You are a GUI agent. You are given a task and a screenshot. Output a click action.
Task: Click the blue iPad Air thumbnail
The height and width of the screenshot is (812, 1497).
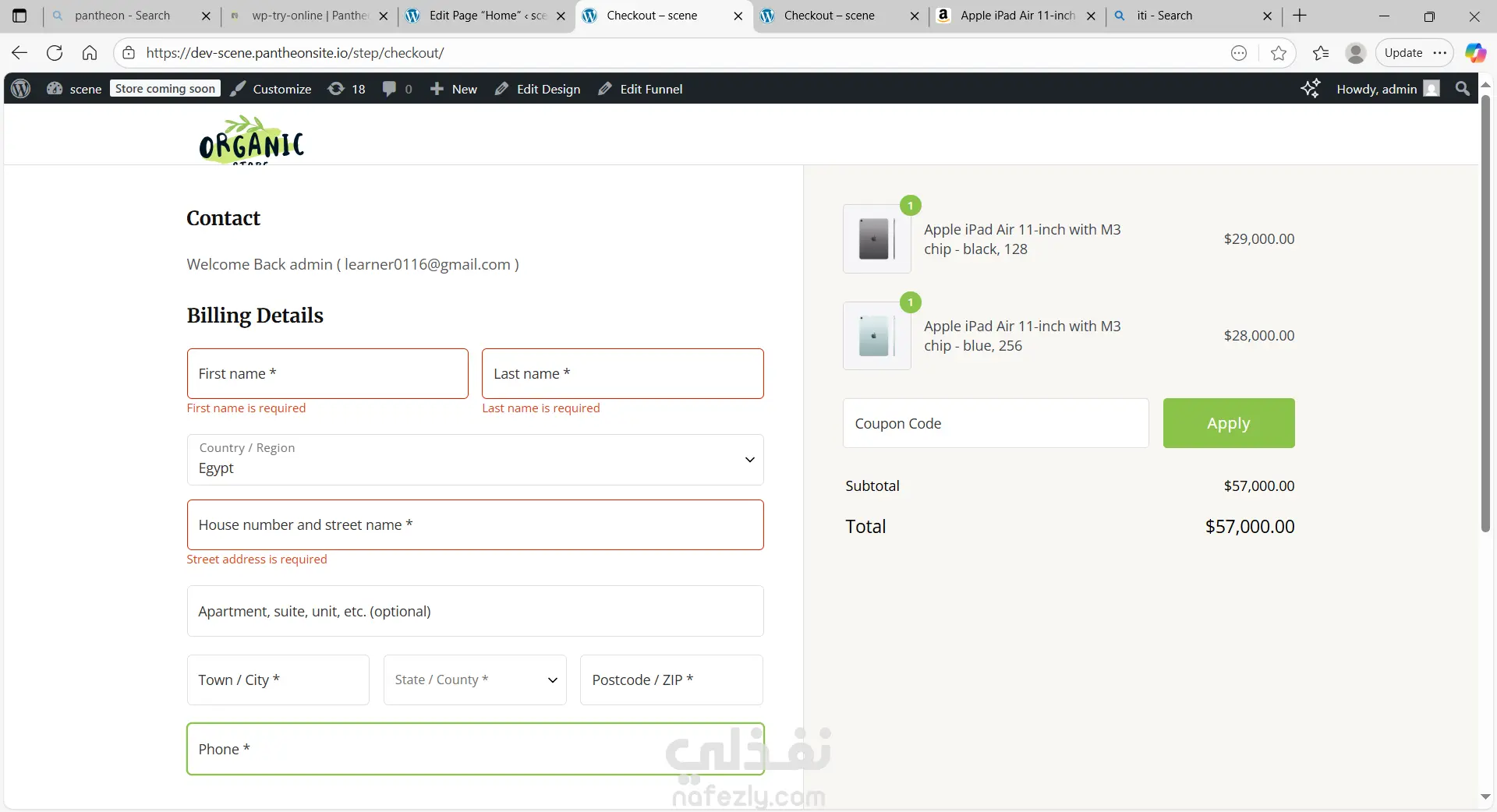pos(877,336)
